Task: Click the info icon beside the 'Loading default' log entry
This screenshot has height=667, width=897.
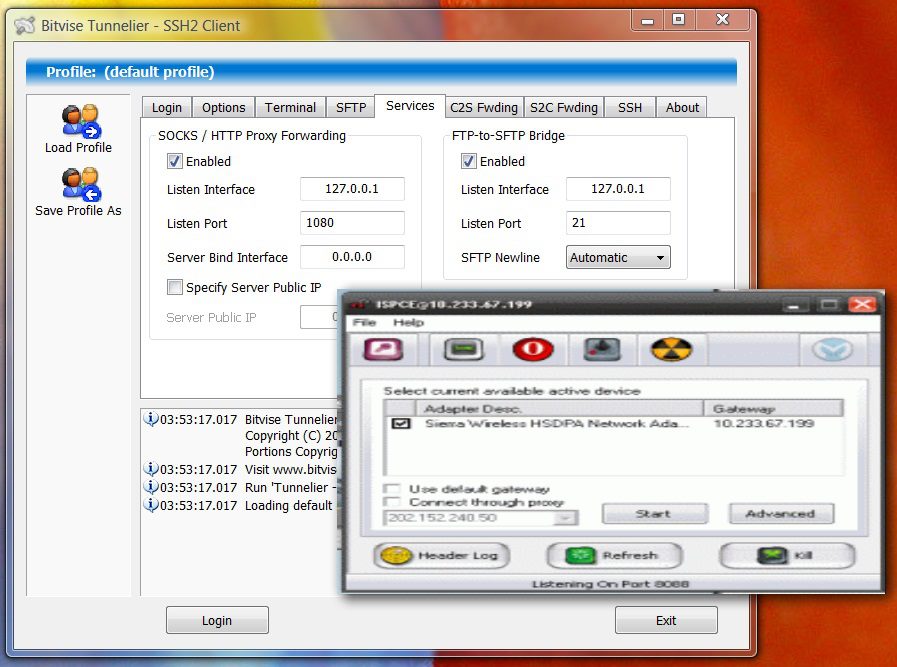Action: coord(150,505)
